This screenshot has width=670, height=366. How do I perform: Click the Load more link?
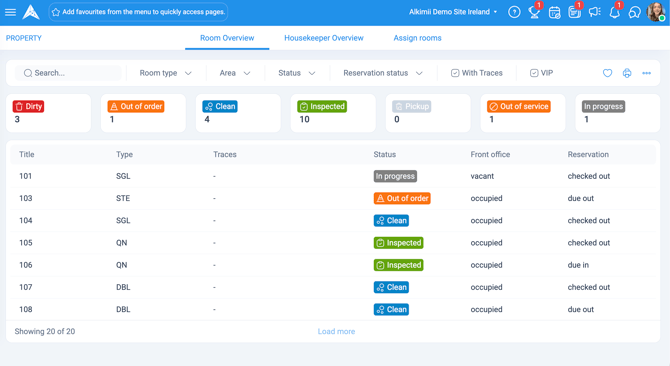tap(336, 331)
